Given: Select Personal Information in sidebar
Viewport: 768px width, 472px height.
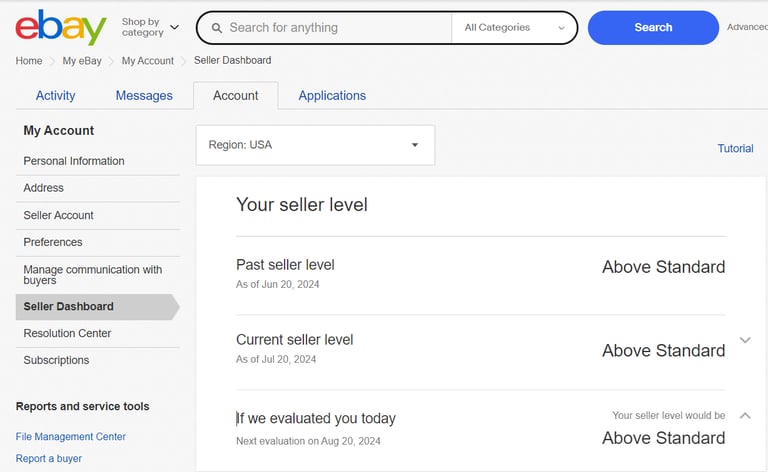Looking at the screenshot, I should [x=74, y=161].
